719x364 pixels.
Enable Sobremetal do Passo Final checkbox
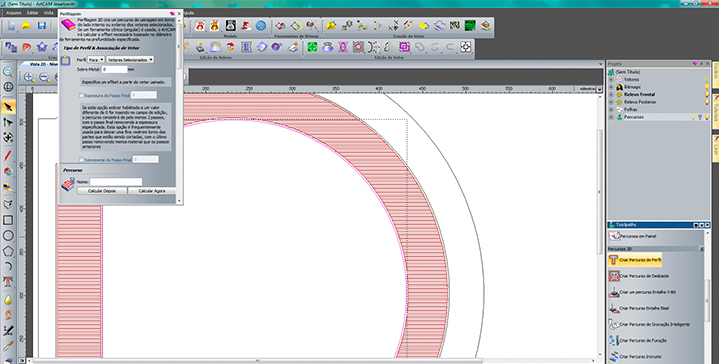(x=81, y=160)
